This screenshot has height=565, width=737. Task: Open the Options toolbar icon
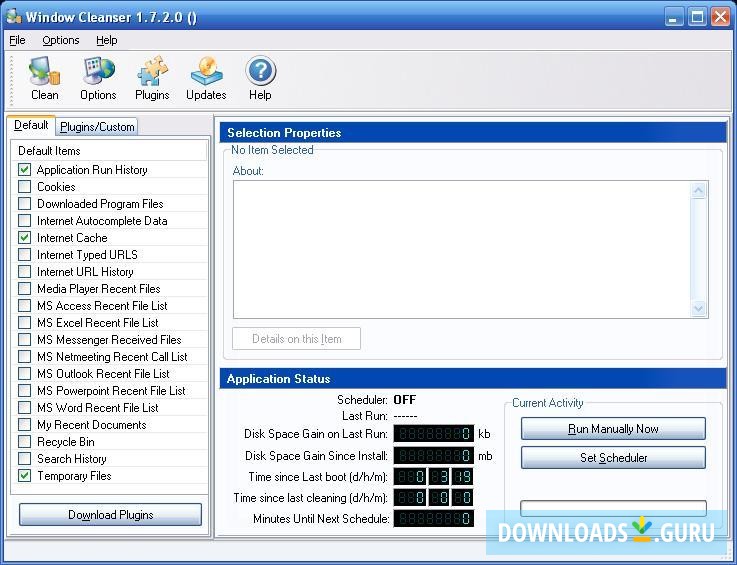98,78
